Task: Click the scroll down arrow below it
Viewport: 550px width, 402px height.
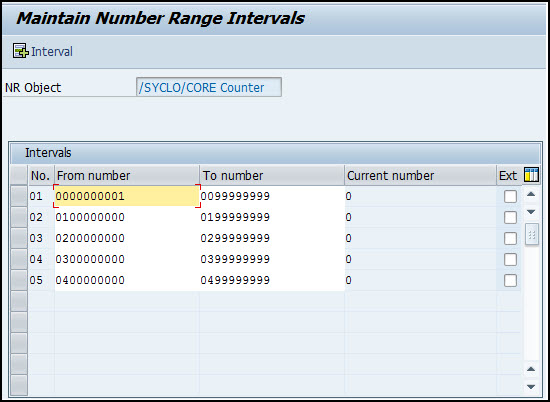Action: pos(531,212)
